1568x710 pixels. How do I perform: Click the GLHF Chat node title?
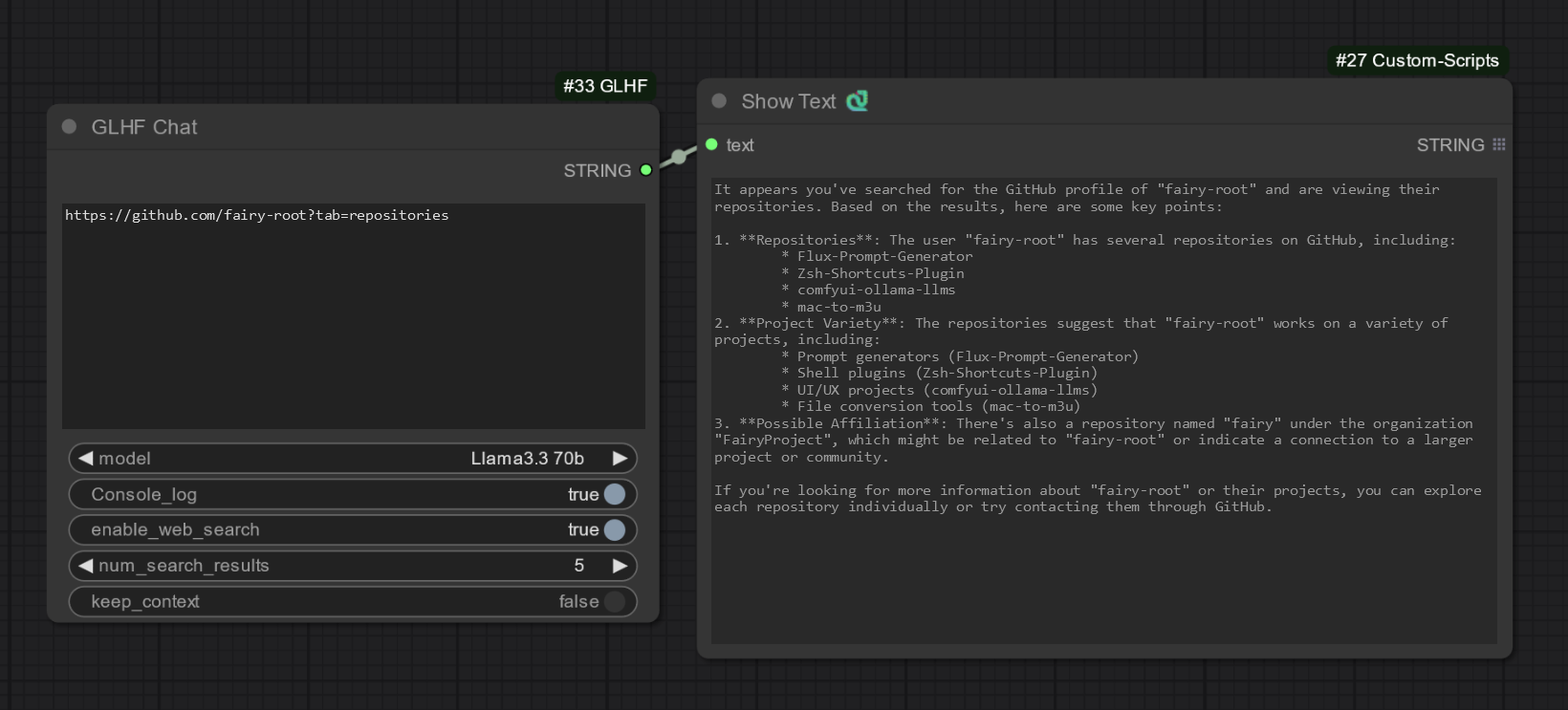click(144, 127)
